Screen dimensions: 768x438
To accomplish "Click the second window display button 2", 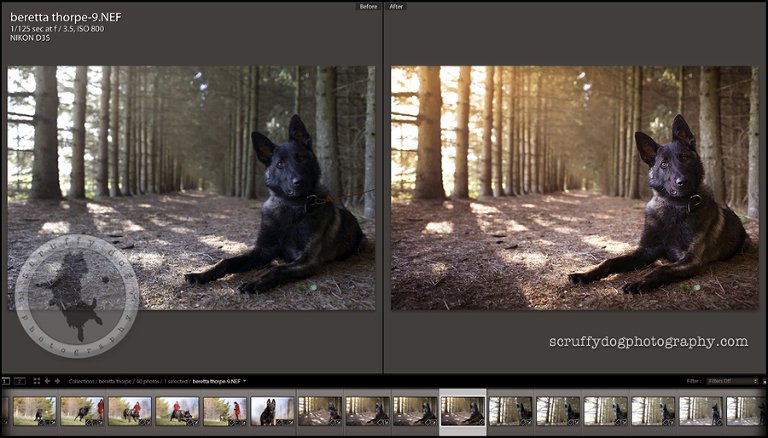I will click(18, 381).
